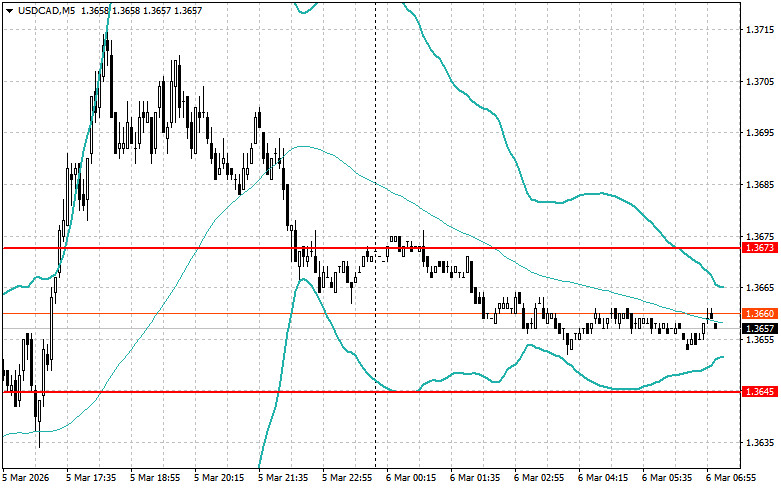The image size is (781, 489).
Task: Select the 1.3635 price scale value
Action: click(760, 443)
